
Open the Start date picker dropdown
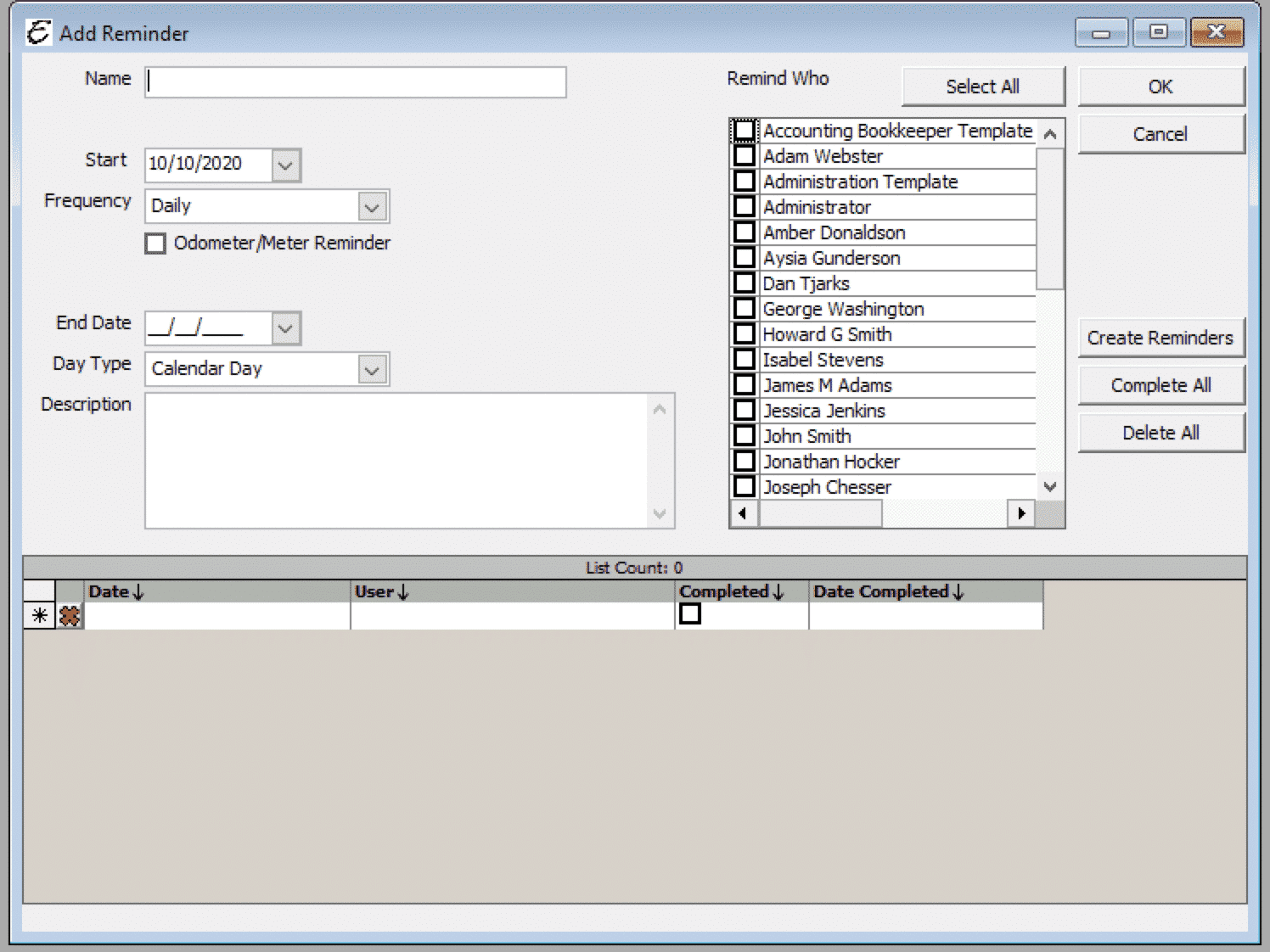[286, 165]
